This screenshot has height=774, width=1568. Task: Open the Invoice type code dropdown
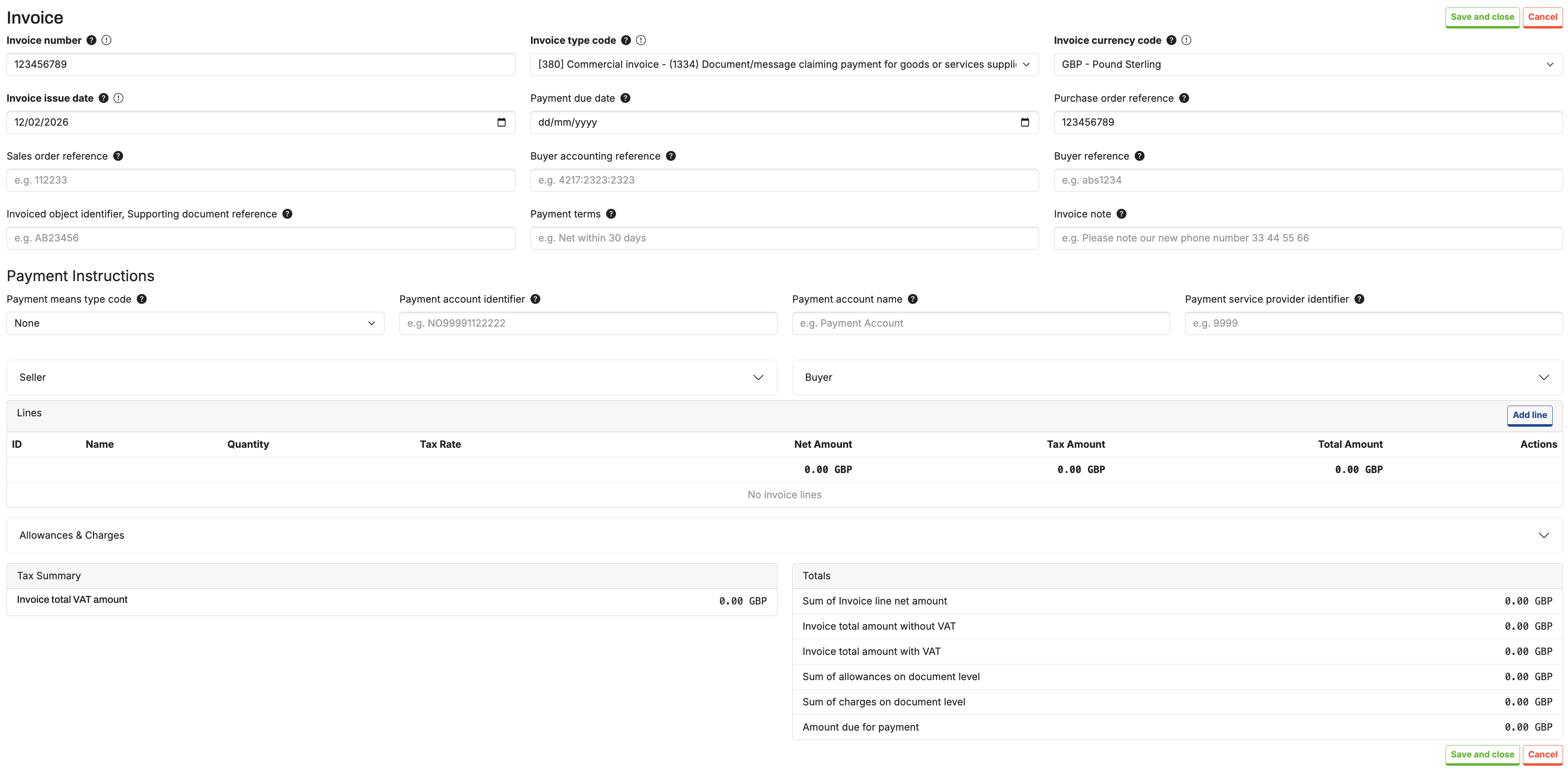[784, 64]
